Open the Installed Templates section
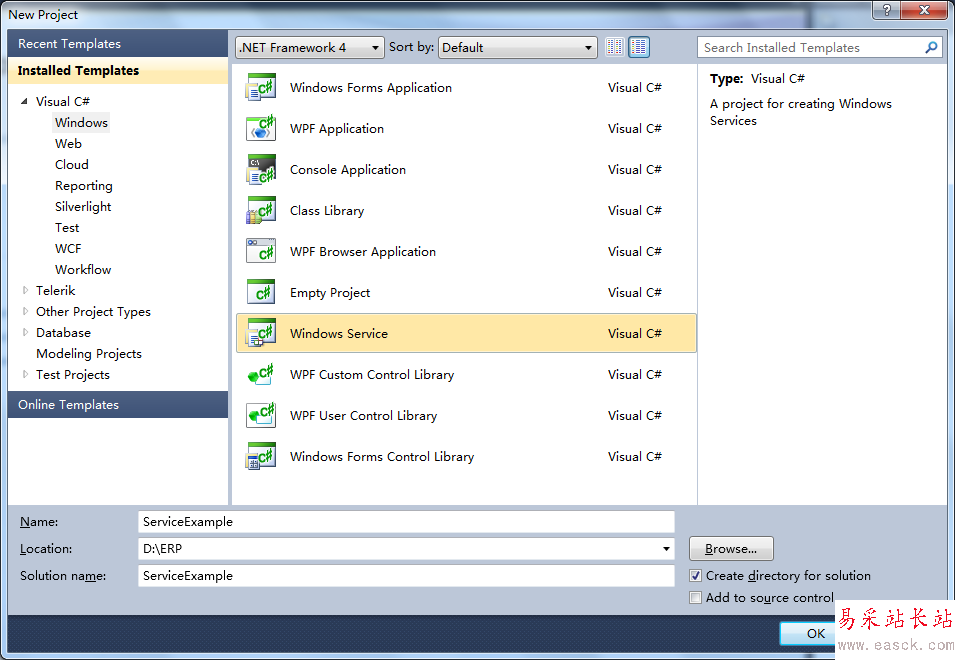 [x=118, y=71]
